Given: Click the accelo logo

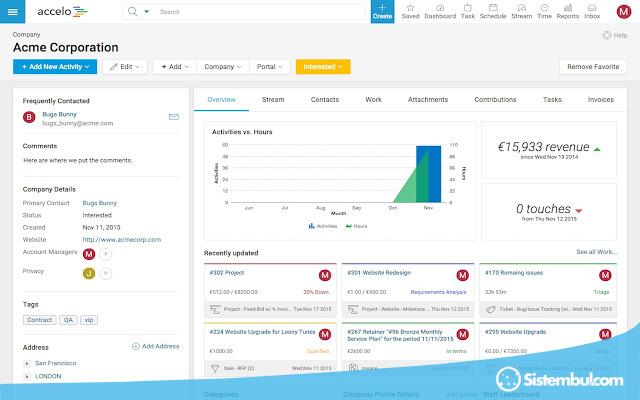Looking at the screenshot, I should tap(62, 11).
